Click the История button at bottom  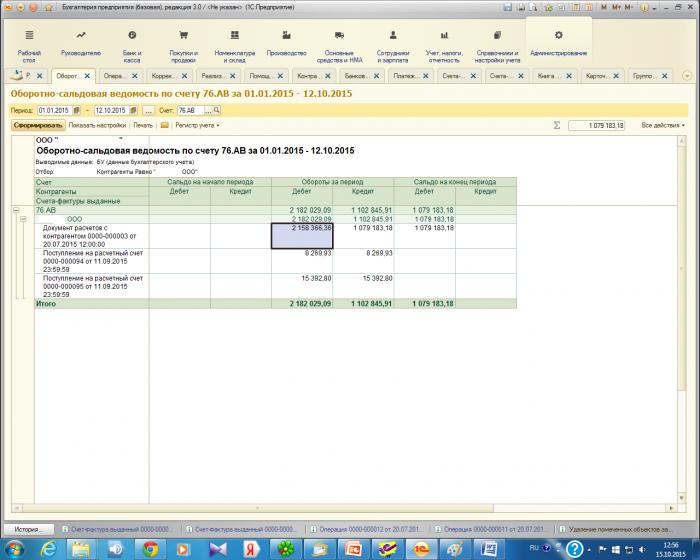(29, 529)
